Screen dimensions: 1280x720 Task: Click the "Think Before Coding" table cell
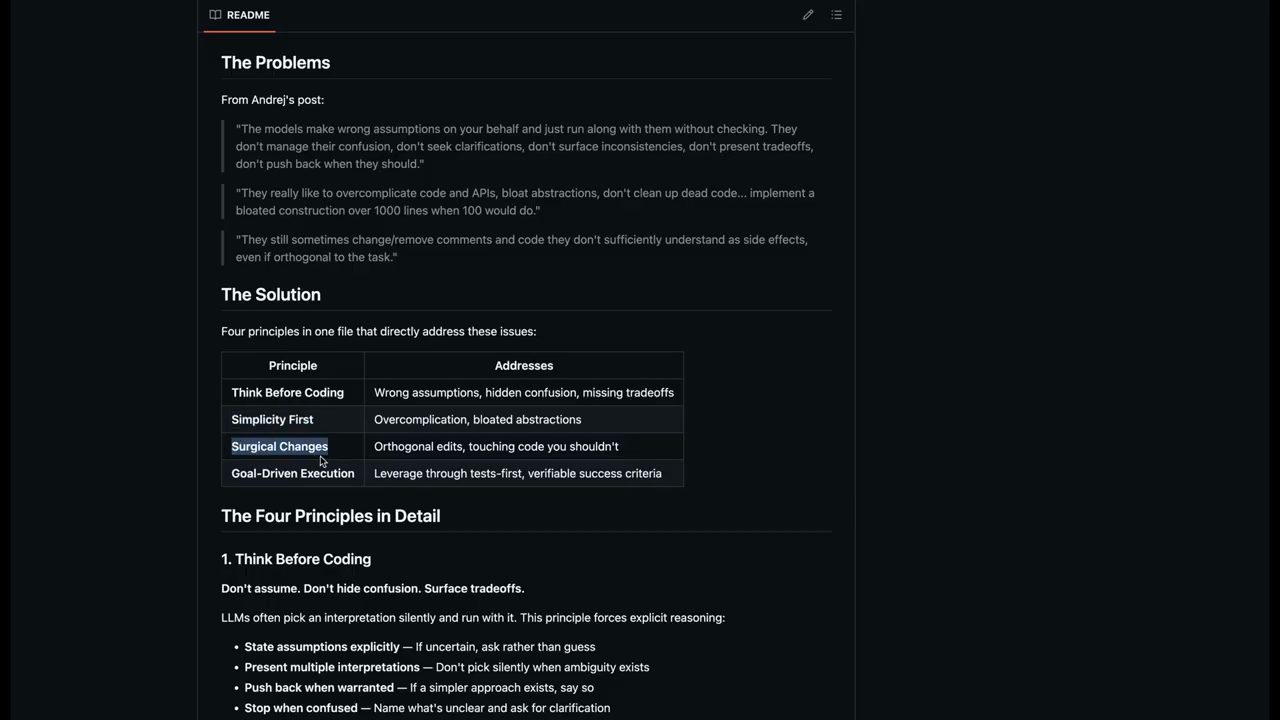(293, 393)
